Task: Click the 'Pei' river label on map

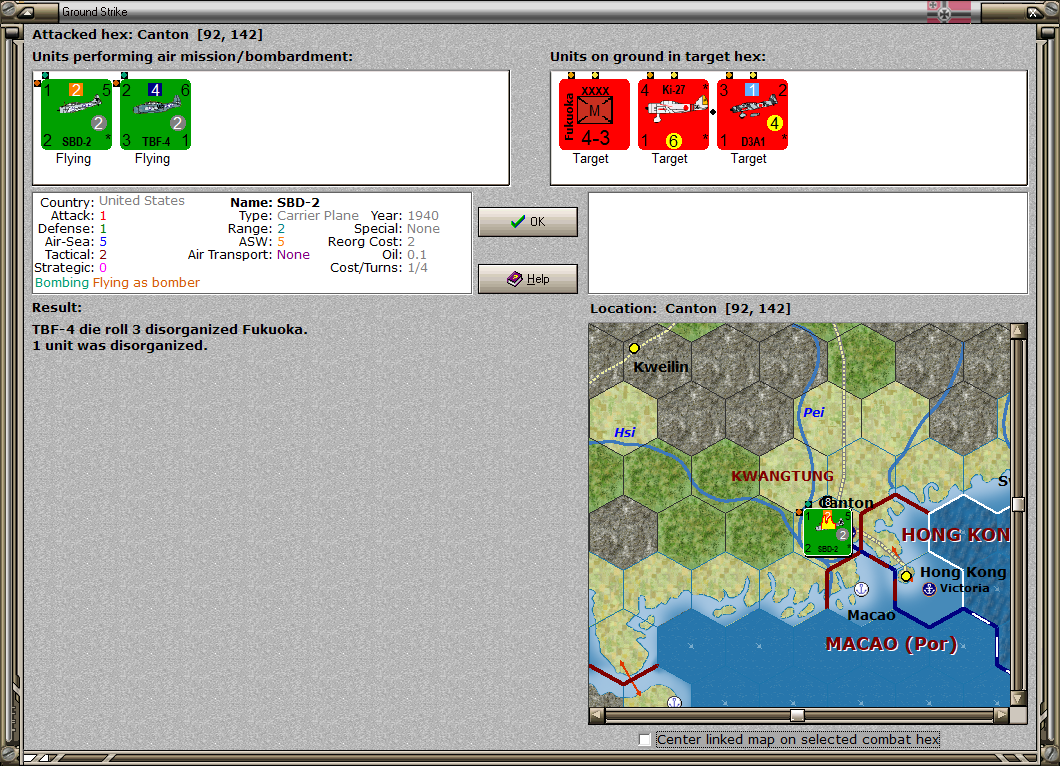Action: coord(814,412)
